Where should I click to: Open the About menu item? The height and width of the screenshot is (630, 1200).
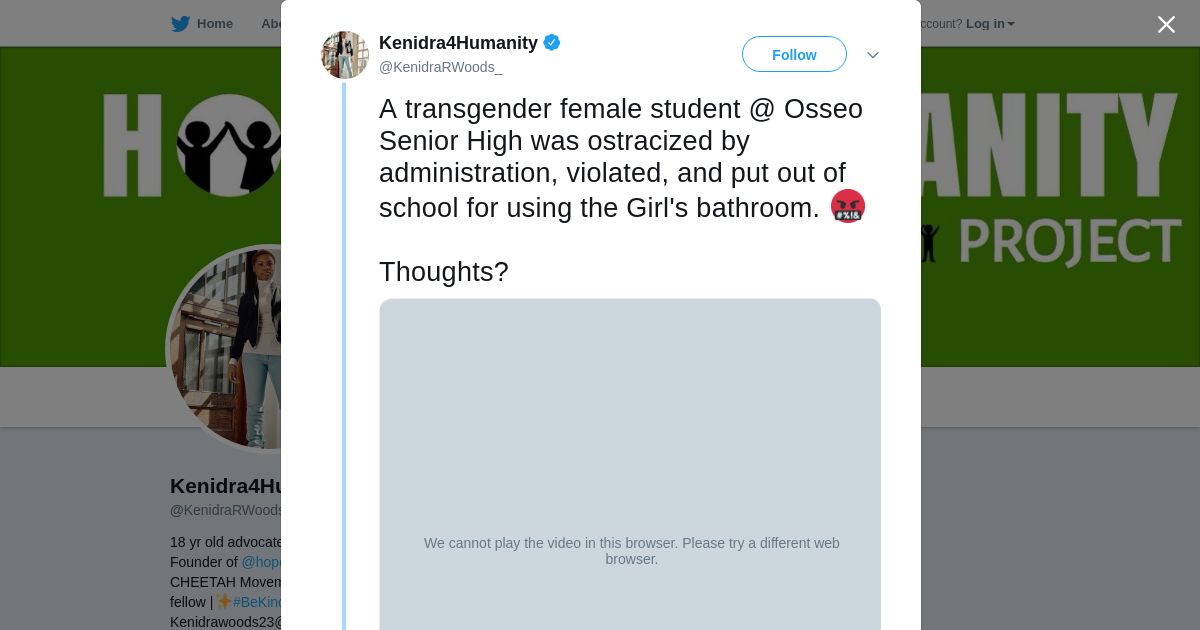[271, 24]
